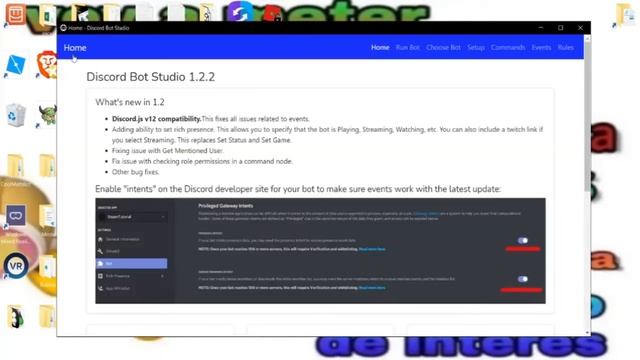Image resolution: width=640 pixels, height=360 pixels.
Task: Open the Events page
Action: tap(541, 47)
